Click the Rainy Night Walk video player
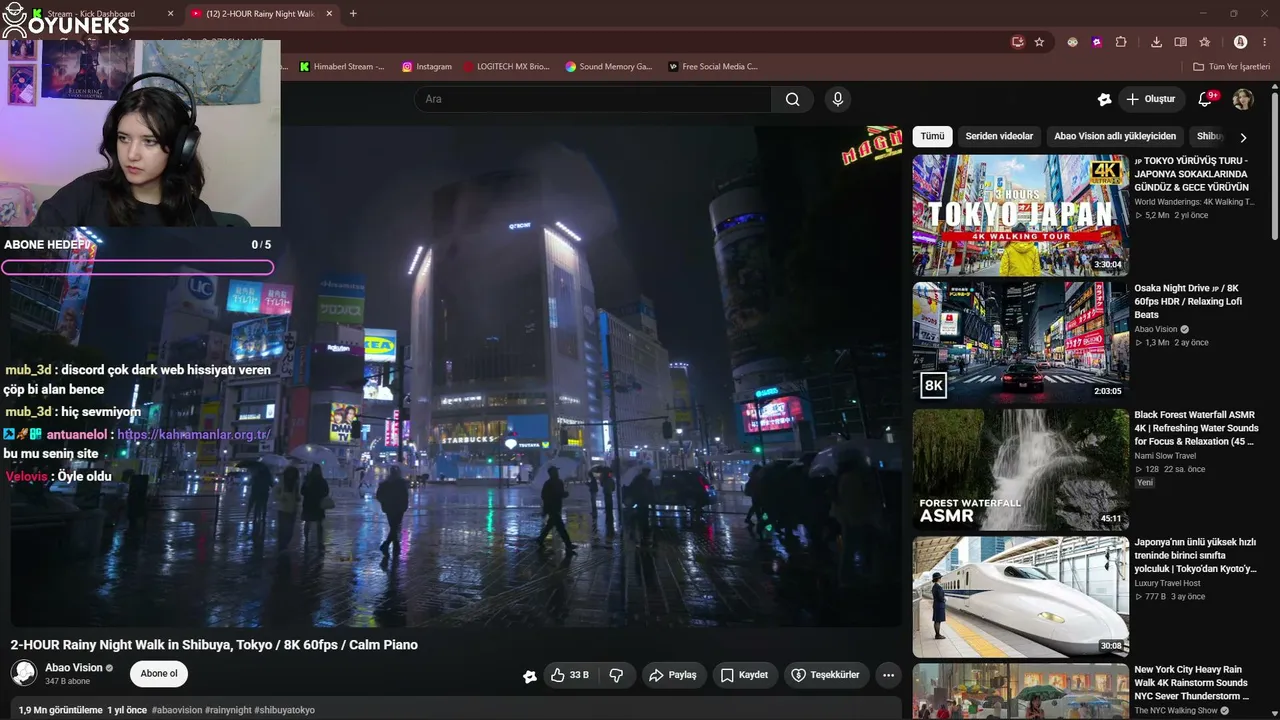1280x720 pixels. (456, 376)
